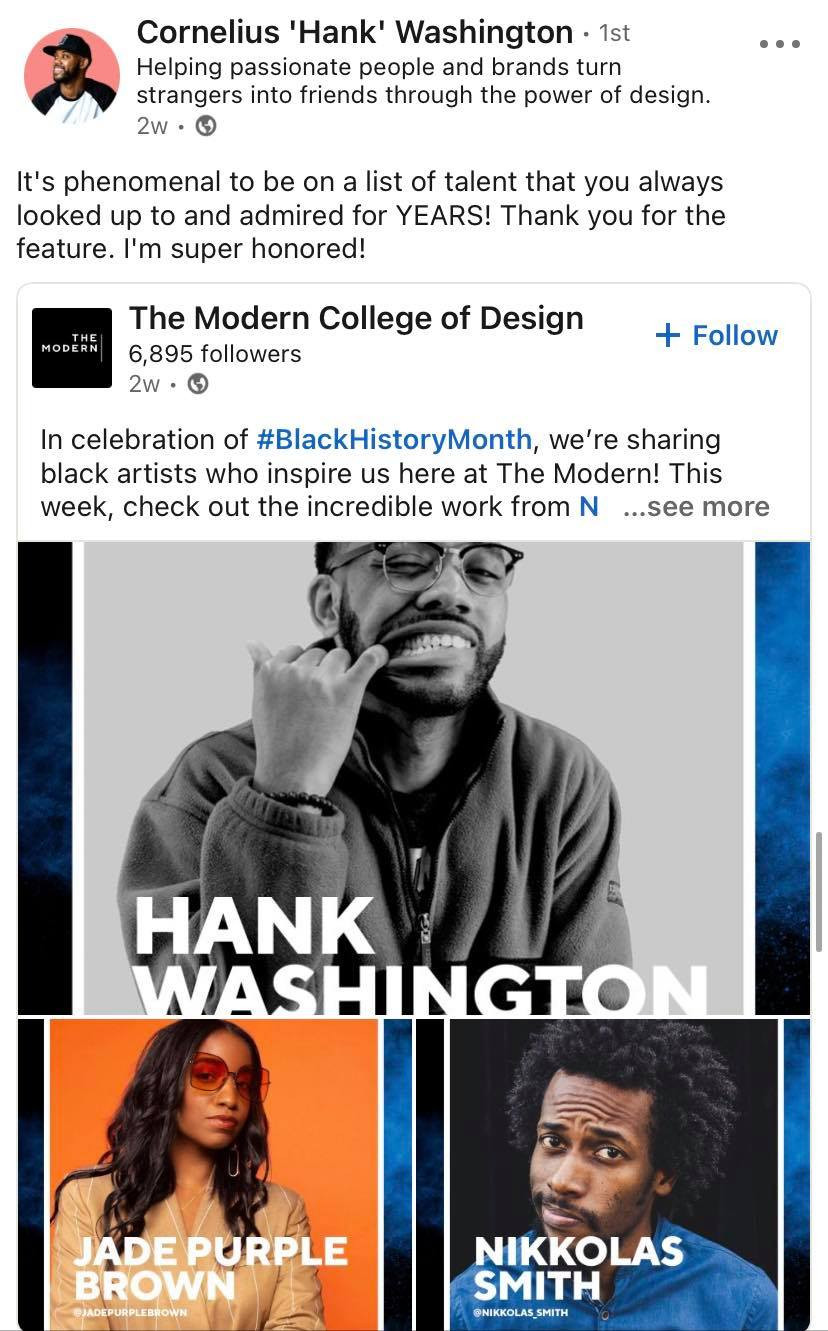Open the #BlackHistoryMonth hashtag
Screen dimensions: 828x1331
(394, 440)
